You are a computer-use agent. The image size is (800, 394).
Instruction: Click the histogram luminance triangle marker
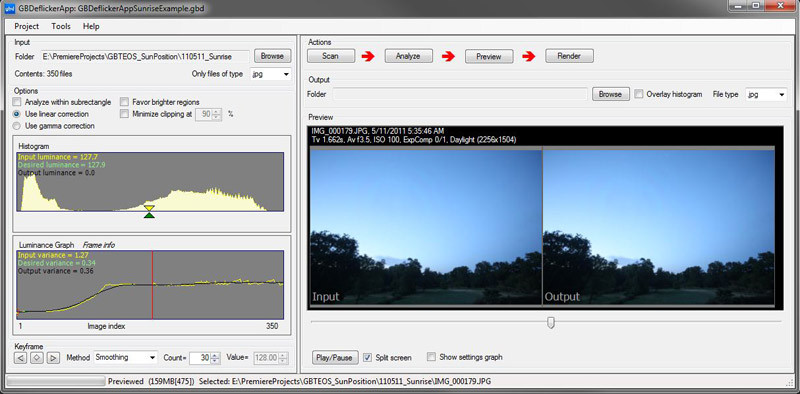tap(149, 211)
